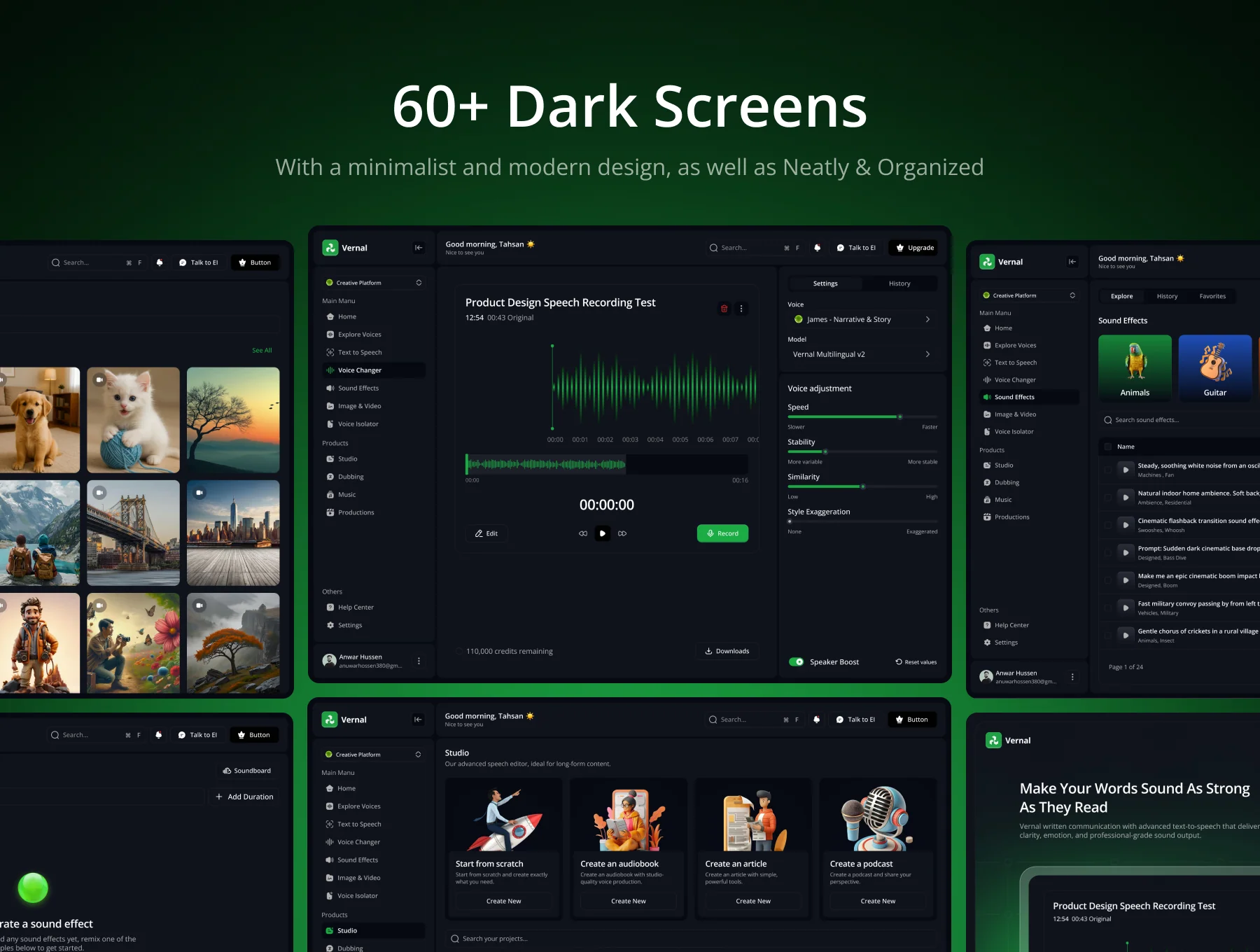The image size is (1260, 952).
Task: Click Create New under Create a podcast
Action: [x=878, y=901]
